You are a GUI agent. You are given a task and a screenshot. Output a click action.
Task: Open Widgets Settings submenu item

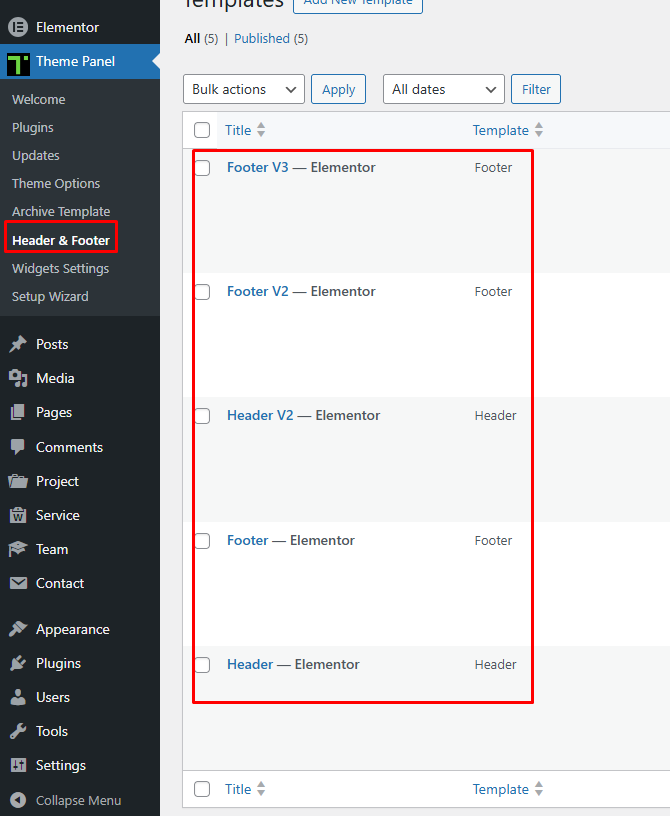click(60, 269)
